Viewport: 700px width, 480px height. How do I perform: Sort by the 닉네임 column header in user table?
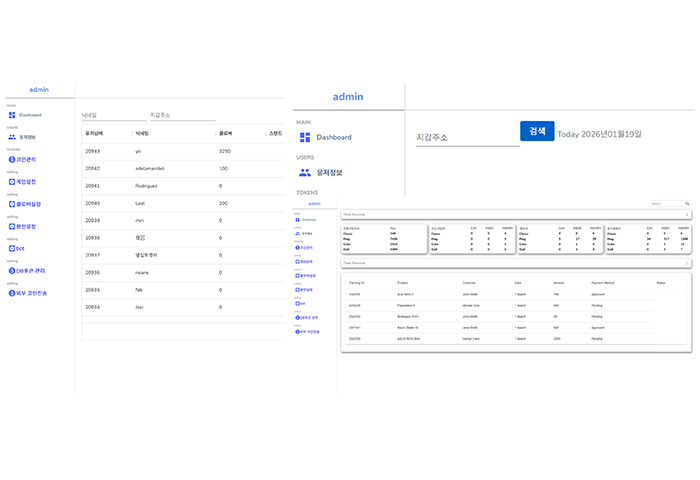click(x=142, y=134)
